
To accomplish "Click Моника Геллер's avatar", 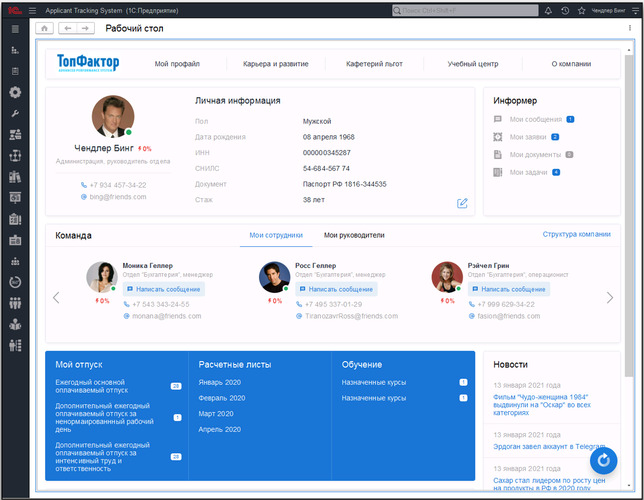I will point(101,277).
